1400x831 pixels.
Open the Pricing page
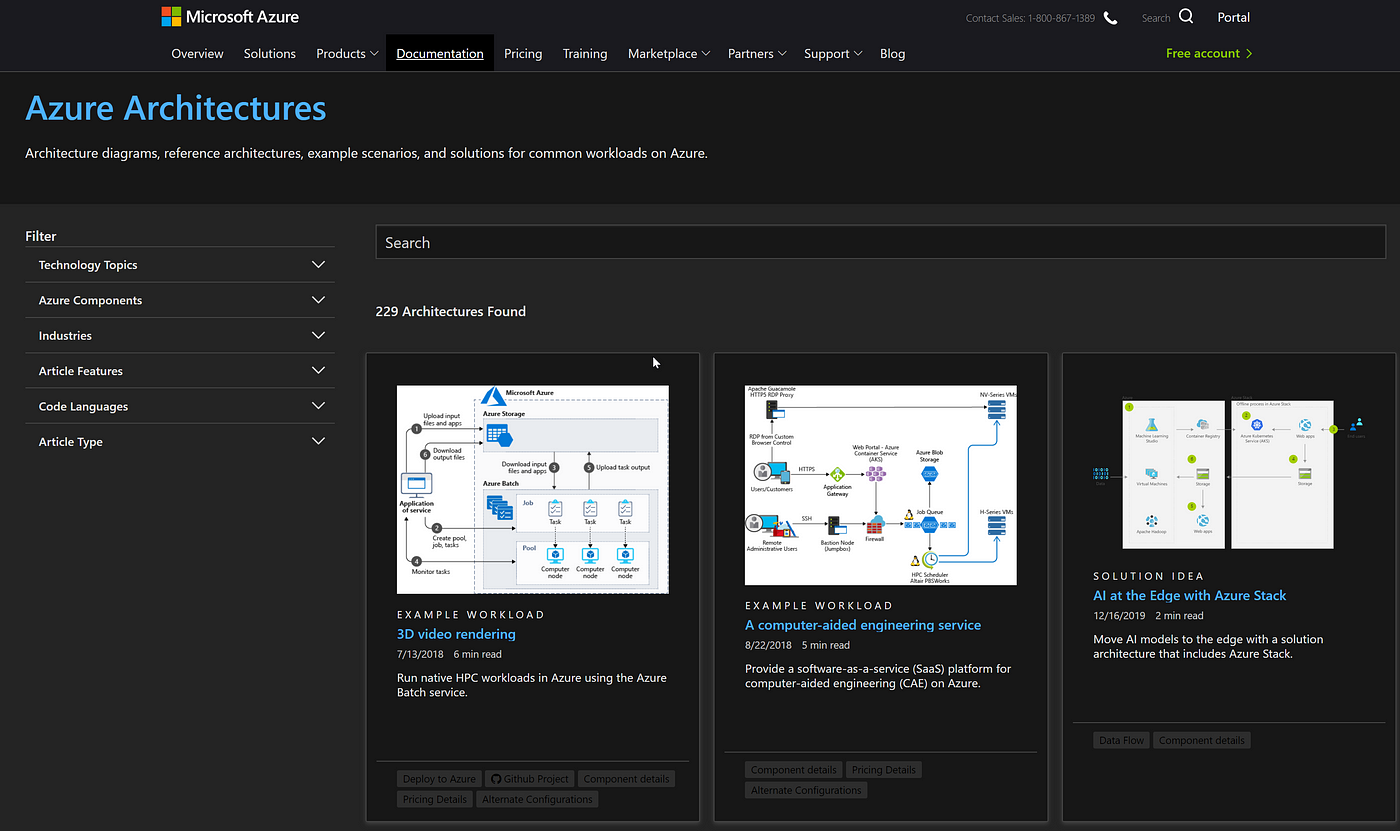click(523, 54)
